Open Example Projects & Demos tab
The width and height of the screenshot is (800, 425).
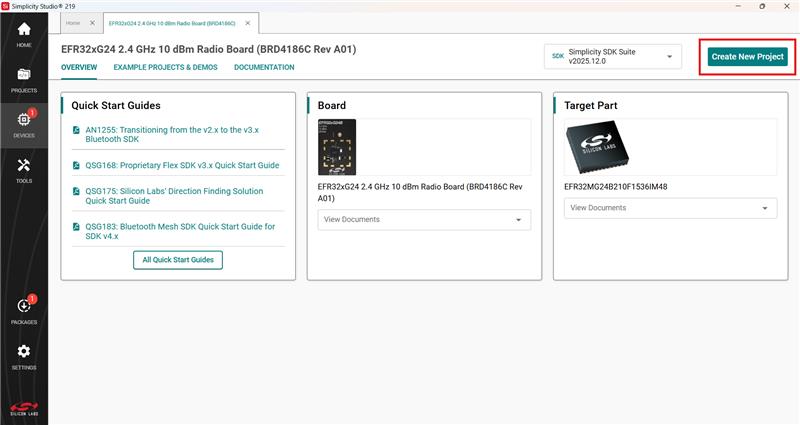pos(165,67)
